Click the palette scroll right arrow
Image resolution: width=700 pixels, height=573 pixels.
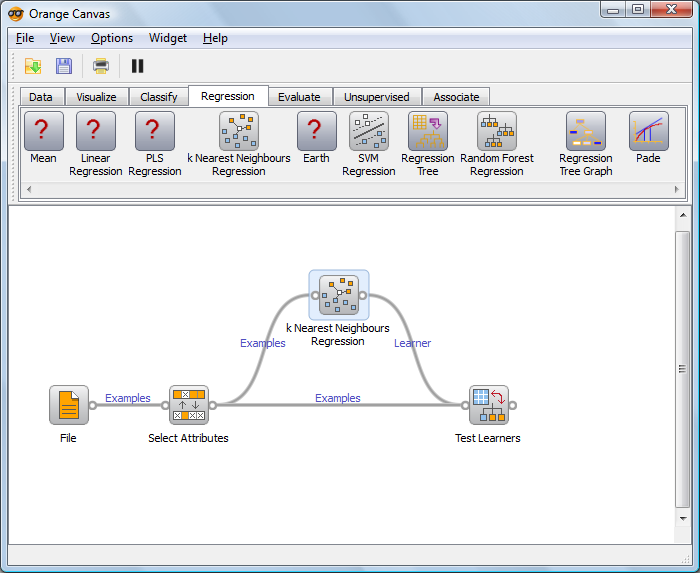click(x=677, y=189)
